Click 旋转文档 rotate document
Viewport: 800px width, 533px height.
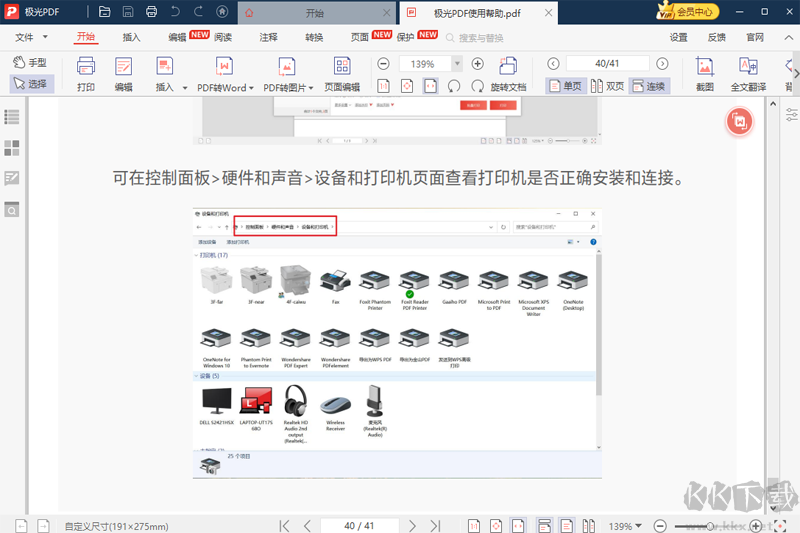tap(508, 74)
